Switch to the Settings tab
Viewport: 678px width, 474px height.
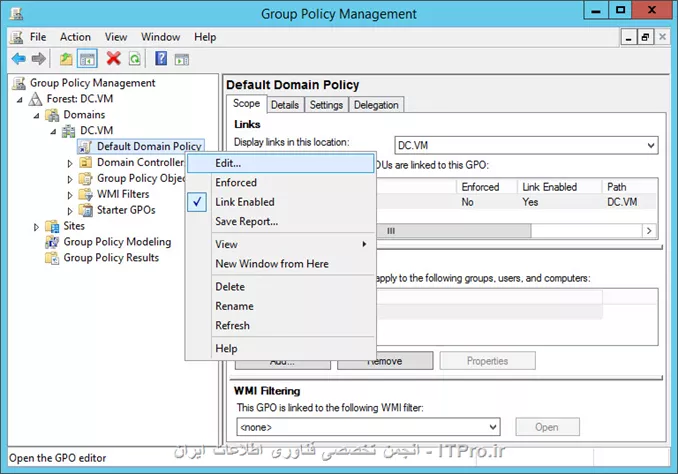[x=326, y=105]
